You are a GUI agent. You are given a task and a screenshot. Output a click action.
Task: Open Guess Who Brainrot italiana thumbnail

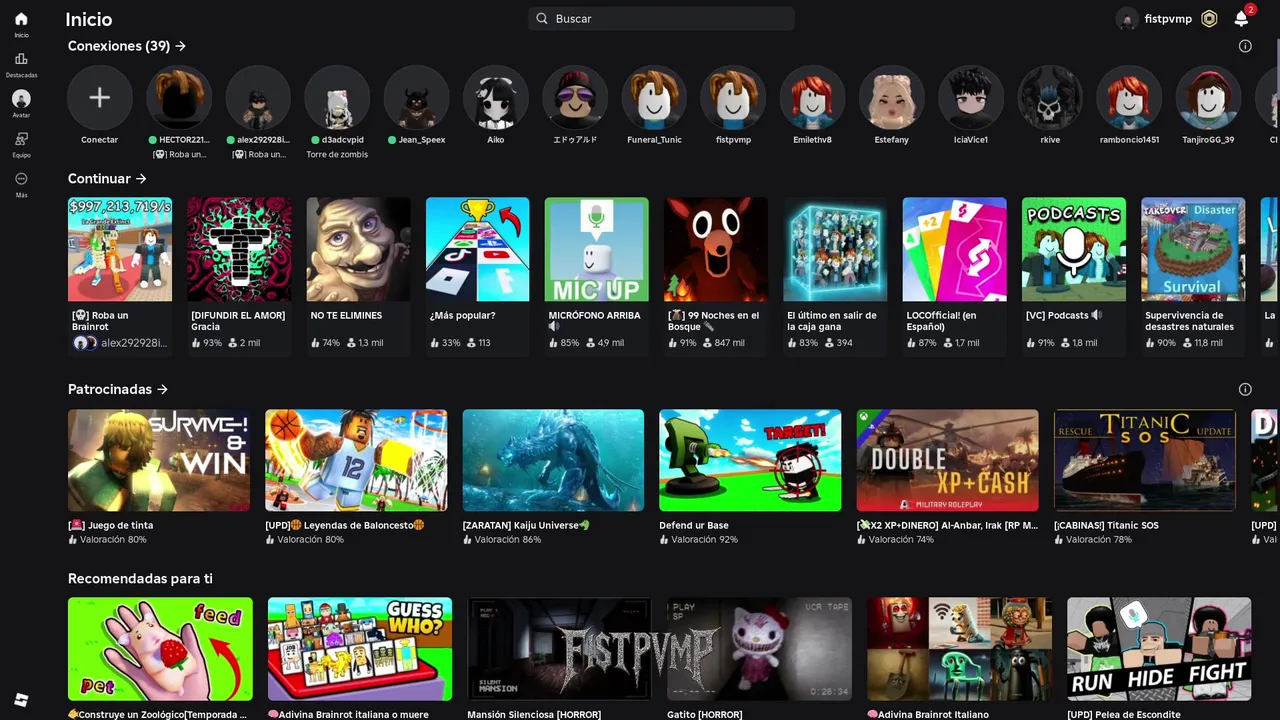(x=360, y=649)
